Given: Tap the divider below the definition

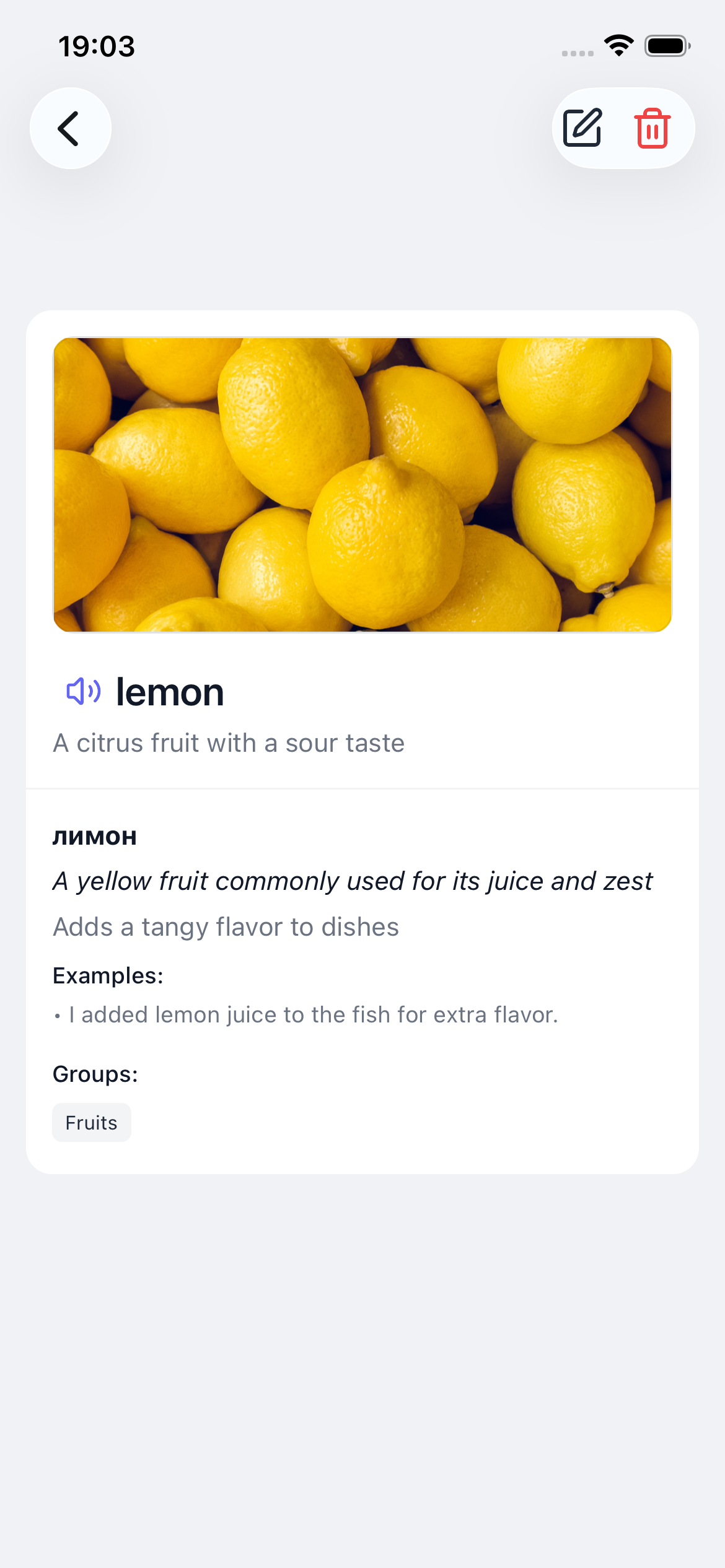Looking at the screenshot, I should pos(362,788).
